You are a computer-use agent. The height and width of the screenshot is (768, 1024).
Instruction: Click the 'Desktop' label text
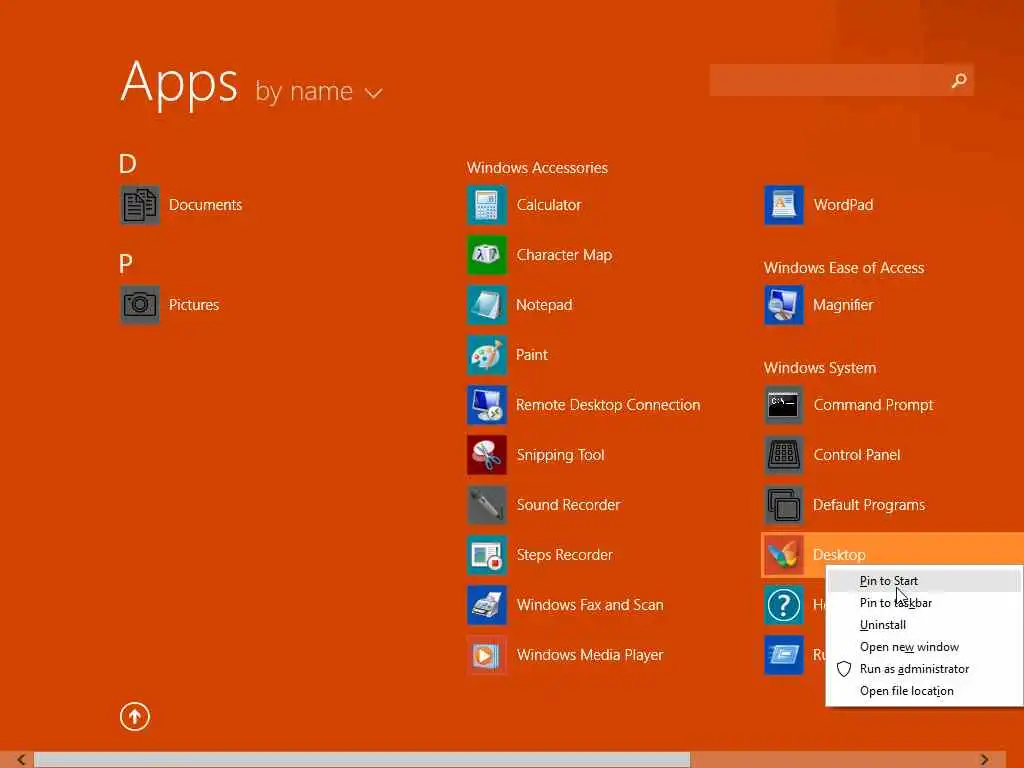[x=839, y=555]
